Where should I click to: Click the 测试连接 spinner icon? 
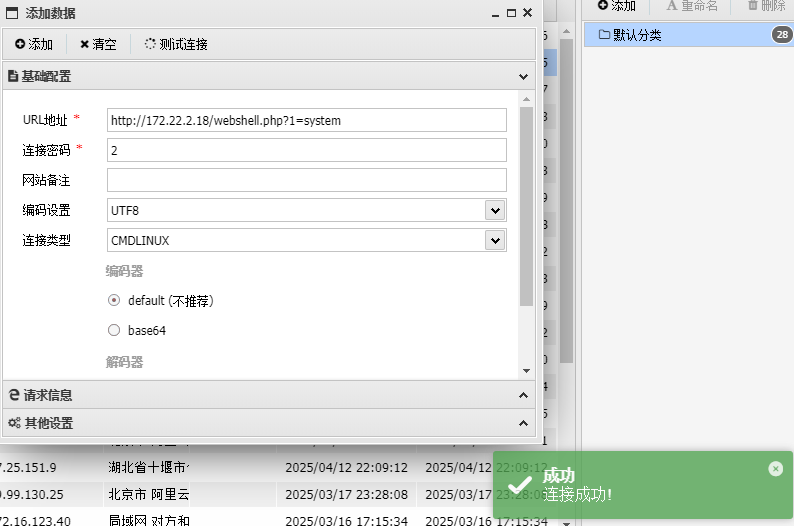(150, 44)
